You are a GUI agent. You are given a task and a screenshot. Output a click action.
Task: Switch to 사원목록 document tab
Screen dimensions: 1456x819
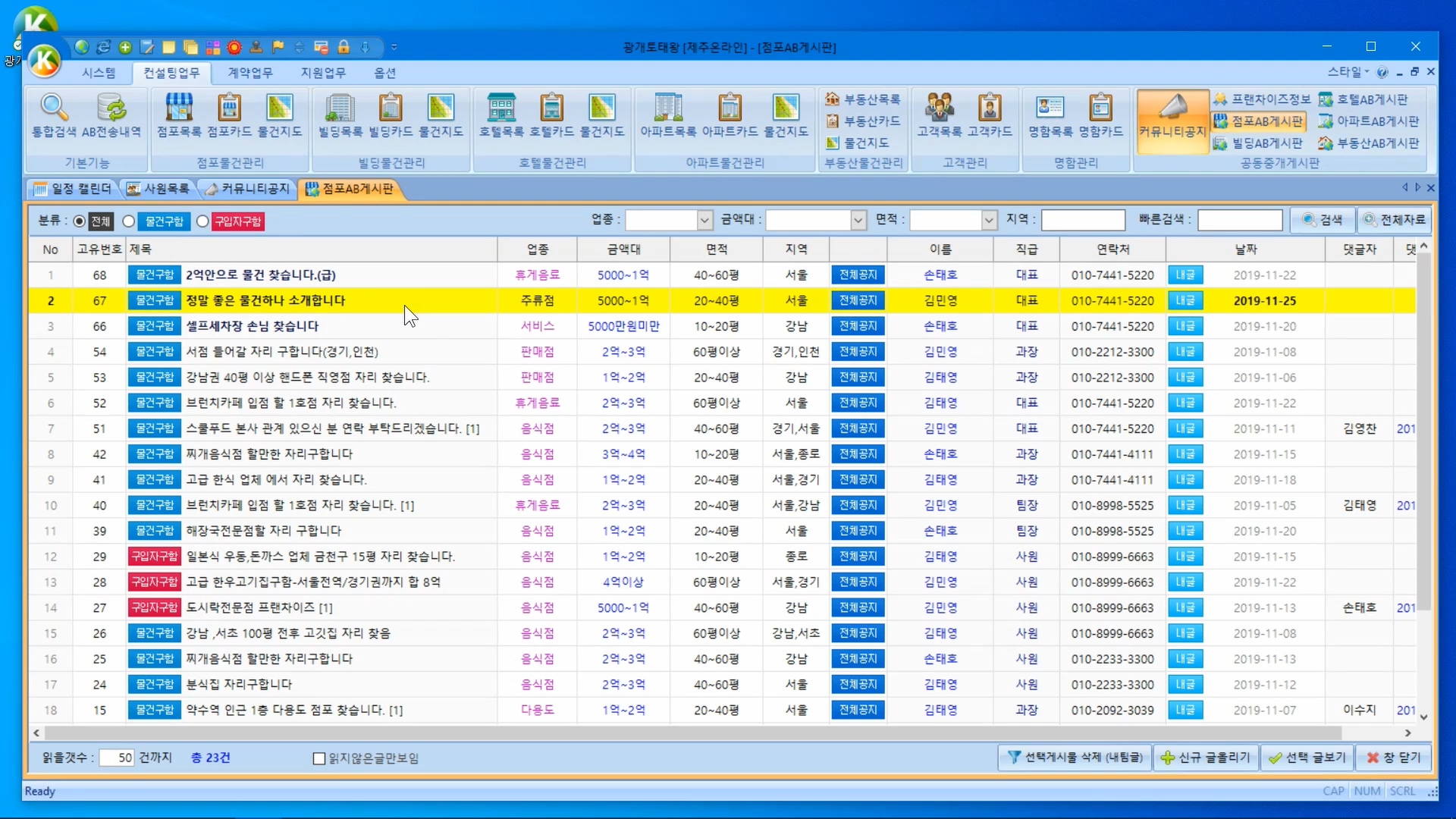coord(158,189)
